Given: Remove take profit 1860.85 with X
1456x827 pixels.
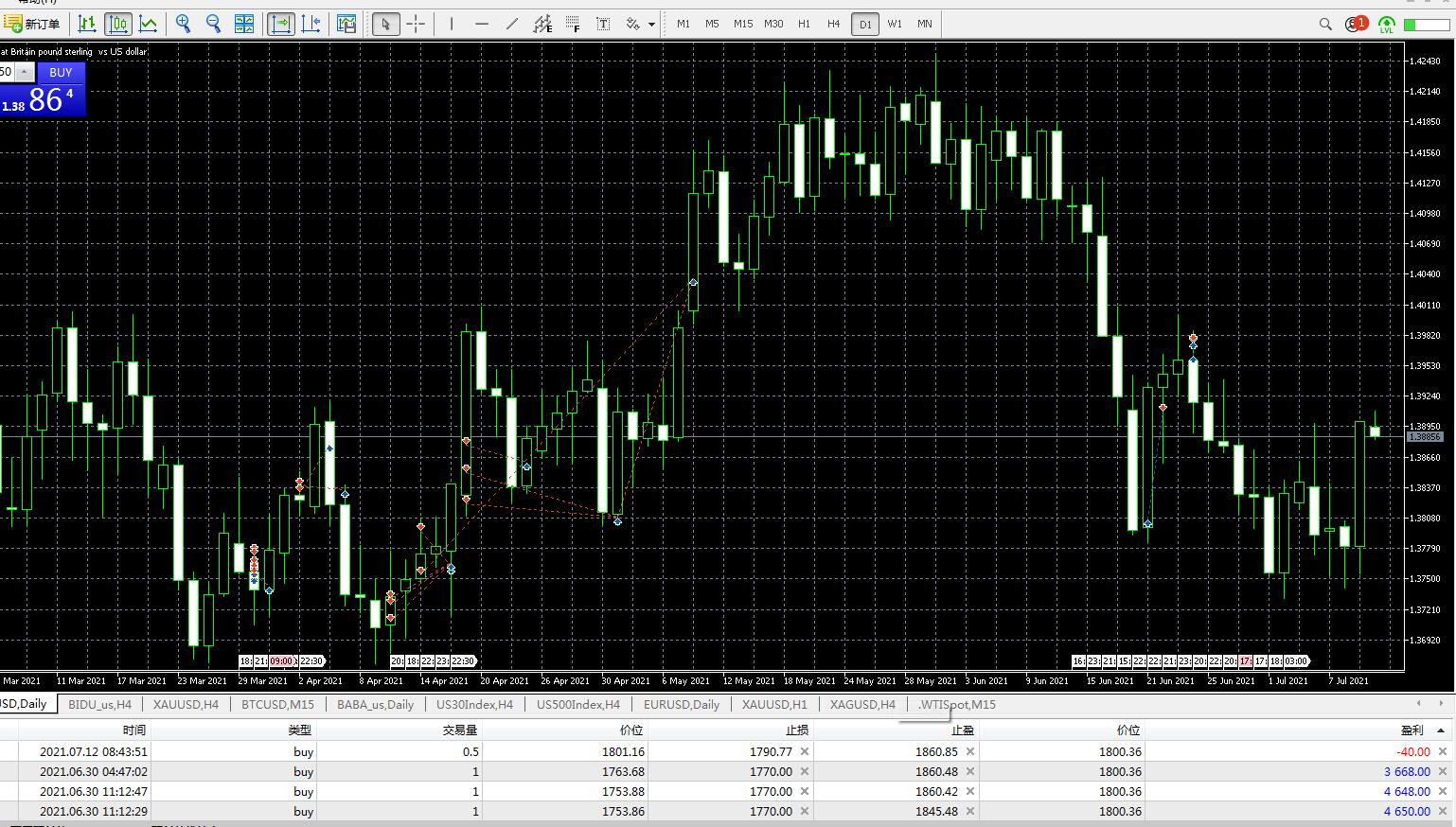Looking at the screenshot, I should (970, 751).
